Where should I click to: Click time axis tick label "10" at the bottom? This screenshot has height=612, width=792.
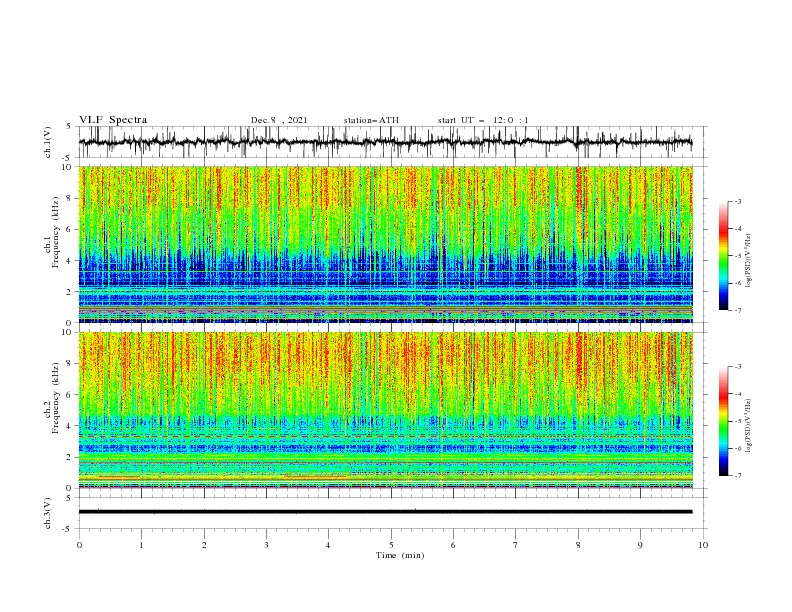(703, 545)
